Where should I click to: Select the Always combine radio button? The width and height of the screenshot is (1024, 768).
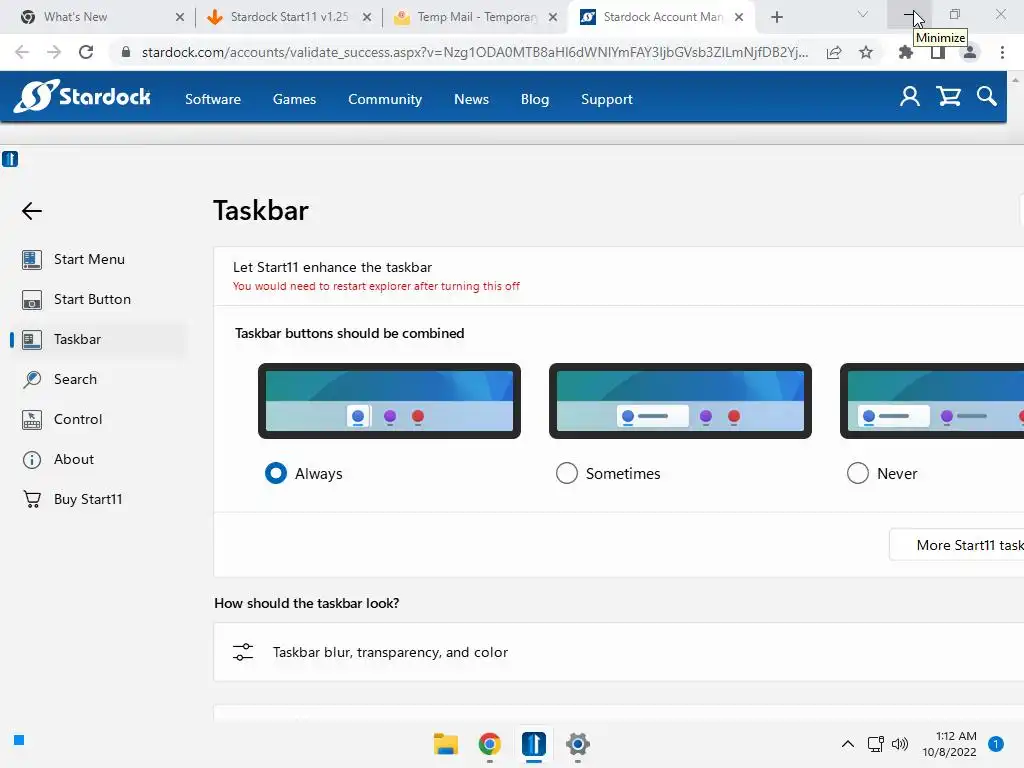(276, 473)
